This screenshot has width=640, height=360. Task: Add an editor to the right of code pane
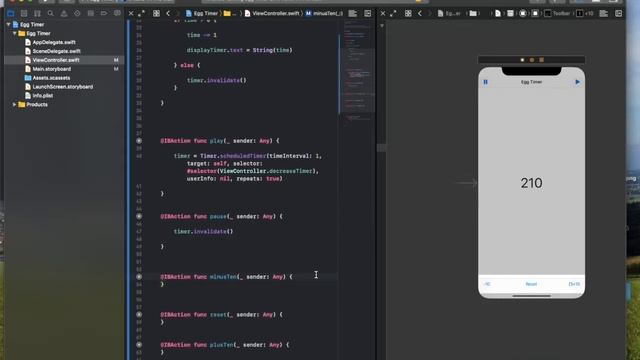click(x=368, y=13)
